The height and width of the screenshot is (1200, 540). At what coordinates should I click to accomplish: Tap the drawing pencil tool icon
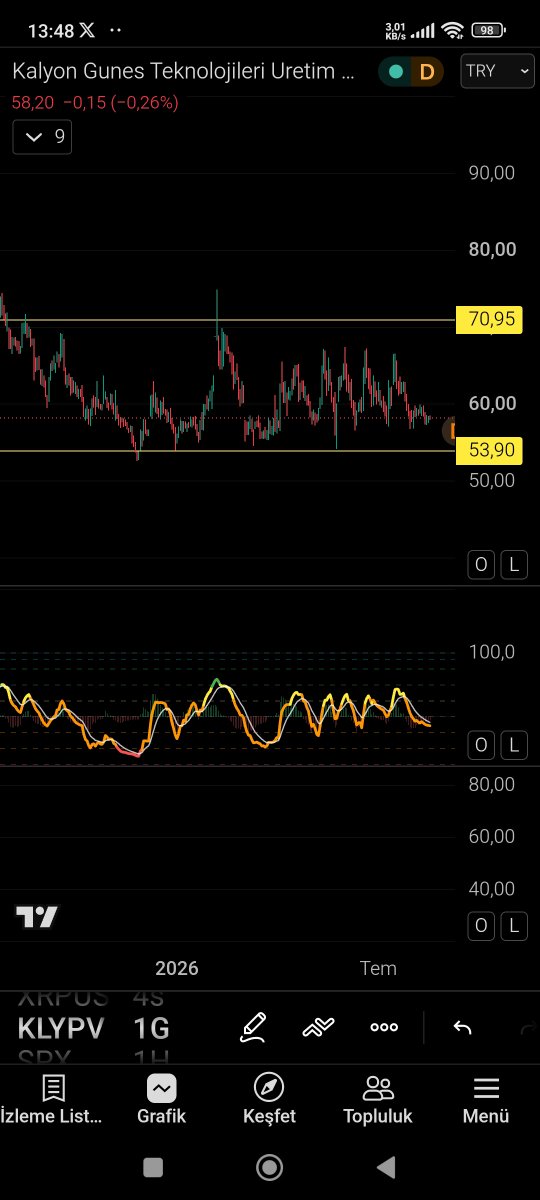pos(254,1027)
